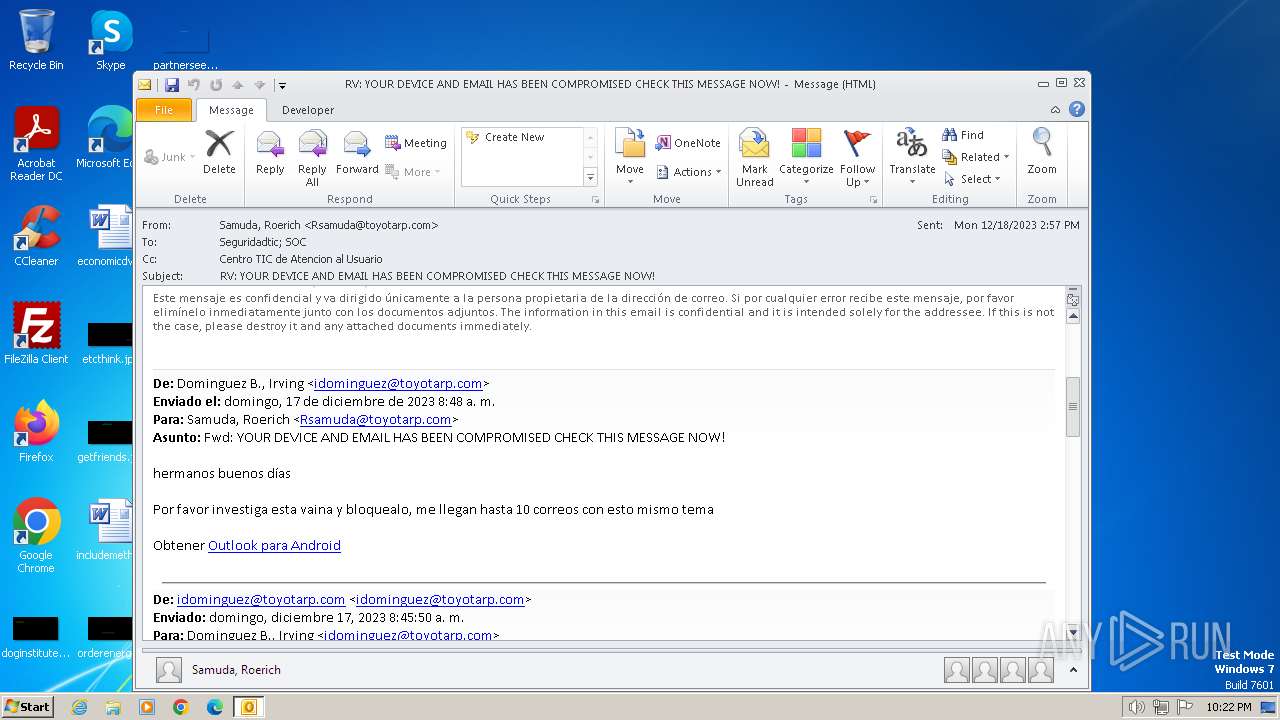
Task: Open Acrobat Reader DC shortcut
Action: (36, 145)
